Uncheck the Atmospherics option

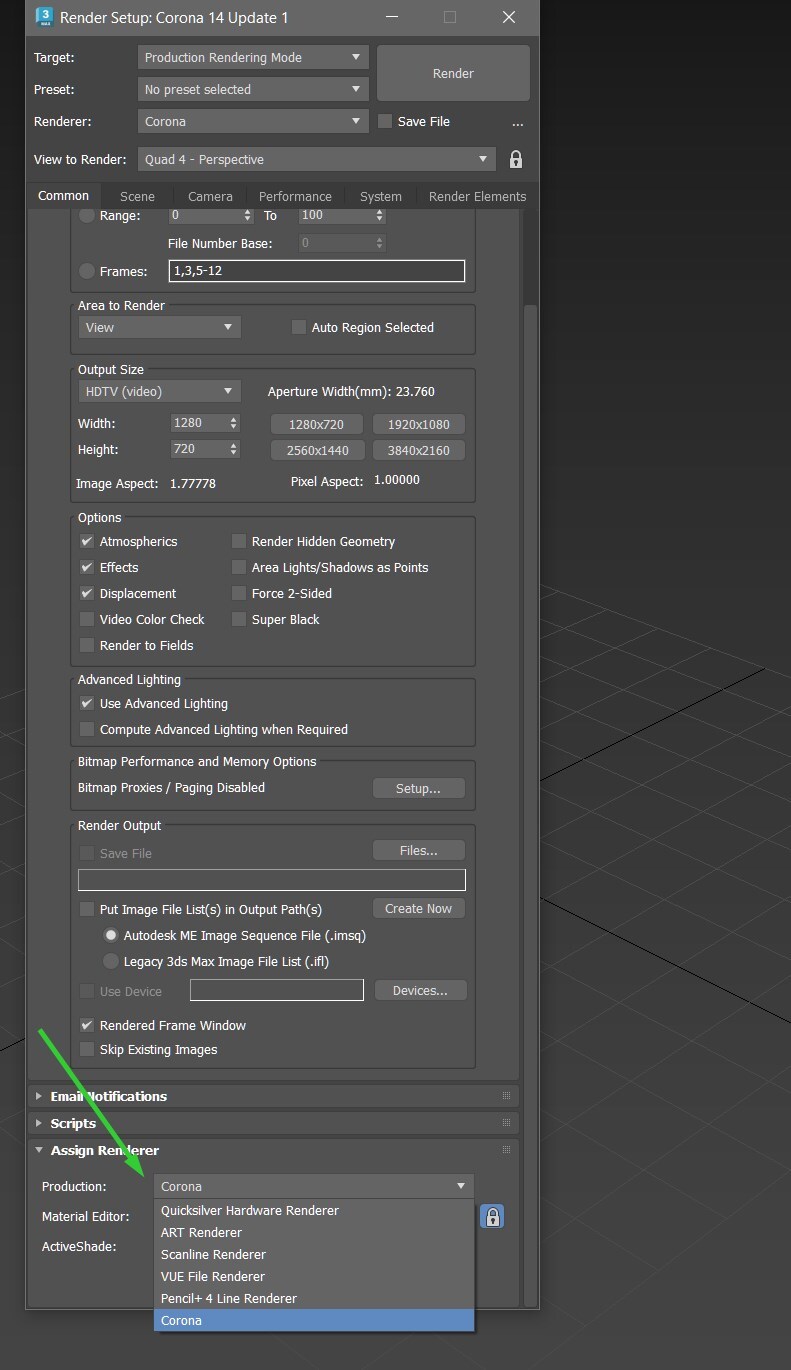pos(87,541)
